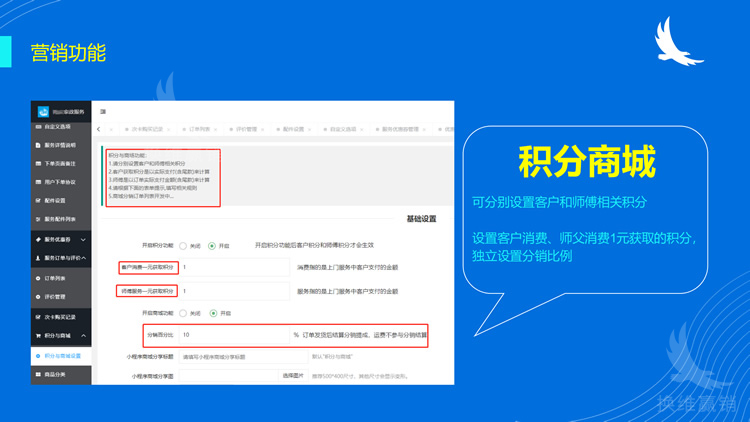
Task: Focus the 客户消费一元获取积分 input field
Action: (234, 267)
